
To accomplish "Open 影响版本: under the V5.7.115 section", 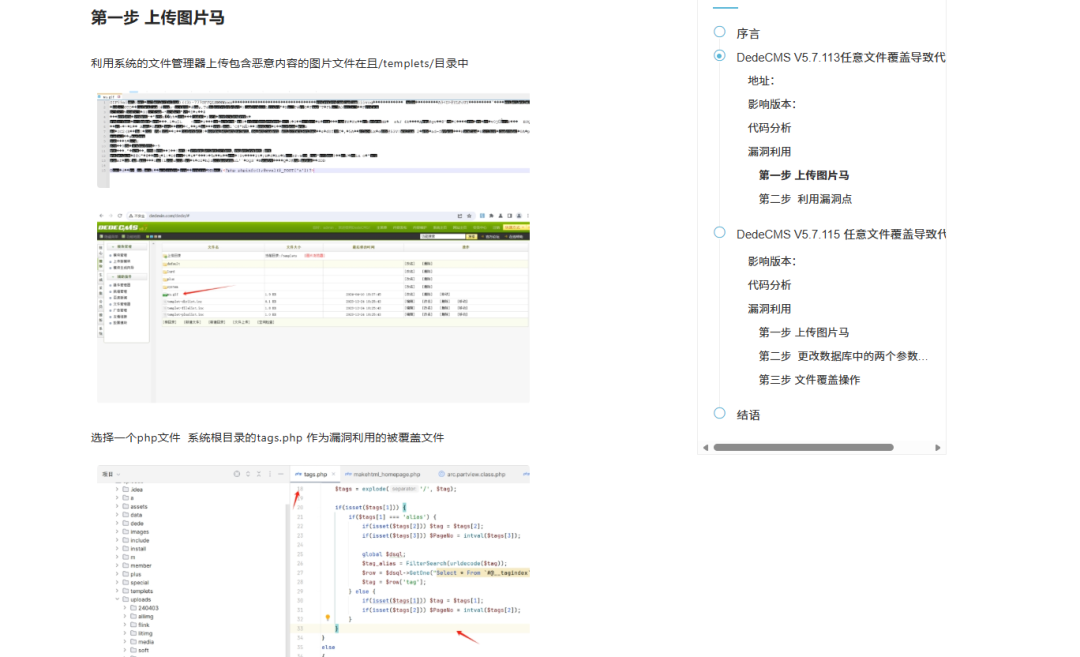I will click(771, 262).
